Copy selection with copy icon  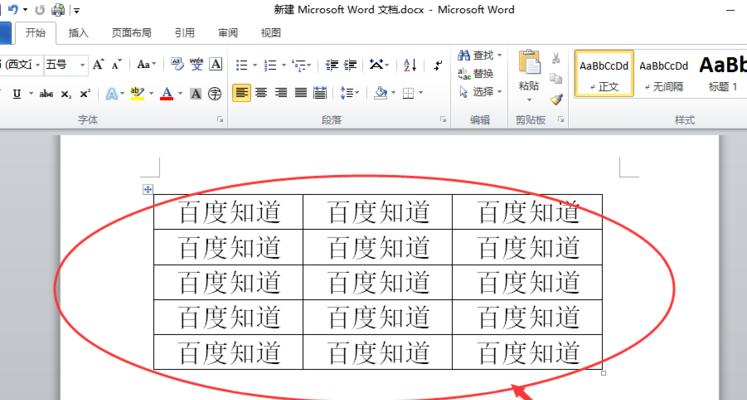[x=556, y=78]
